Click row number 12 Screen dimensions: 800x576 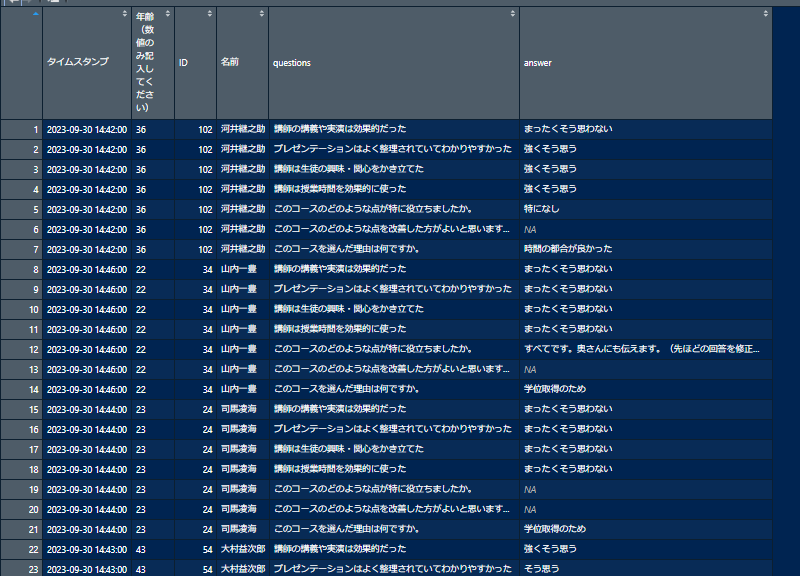coord(34,349)
